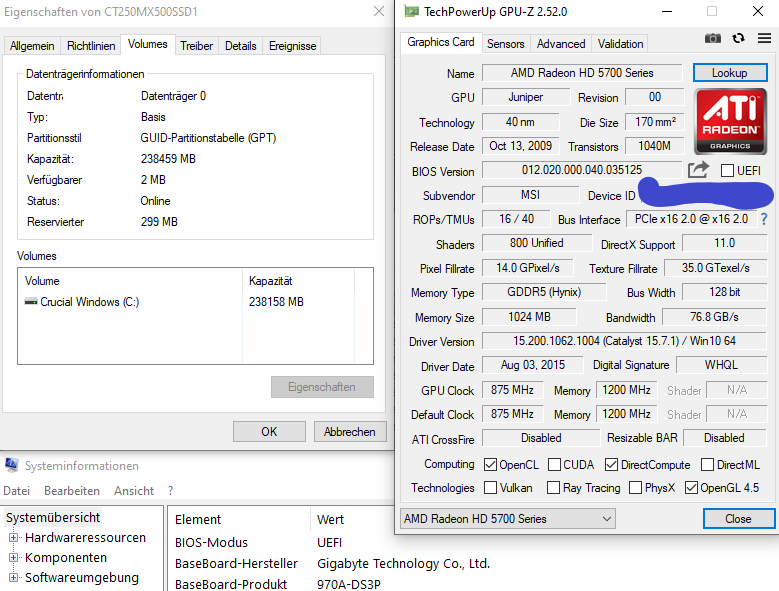Close the drive properties dialog
This screenshot has width=779, height=591.
coord(379,11)
